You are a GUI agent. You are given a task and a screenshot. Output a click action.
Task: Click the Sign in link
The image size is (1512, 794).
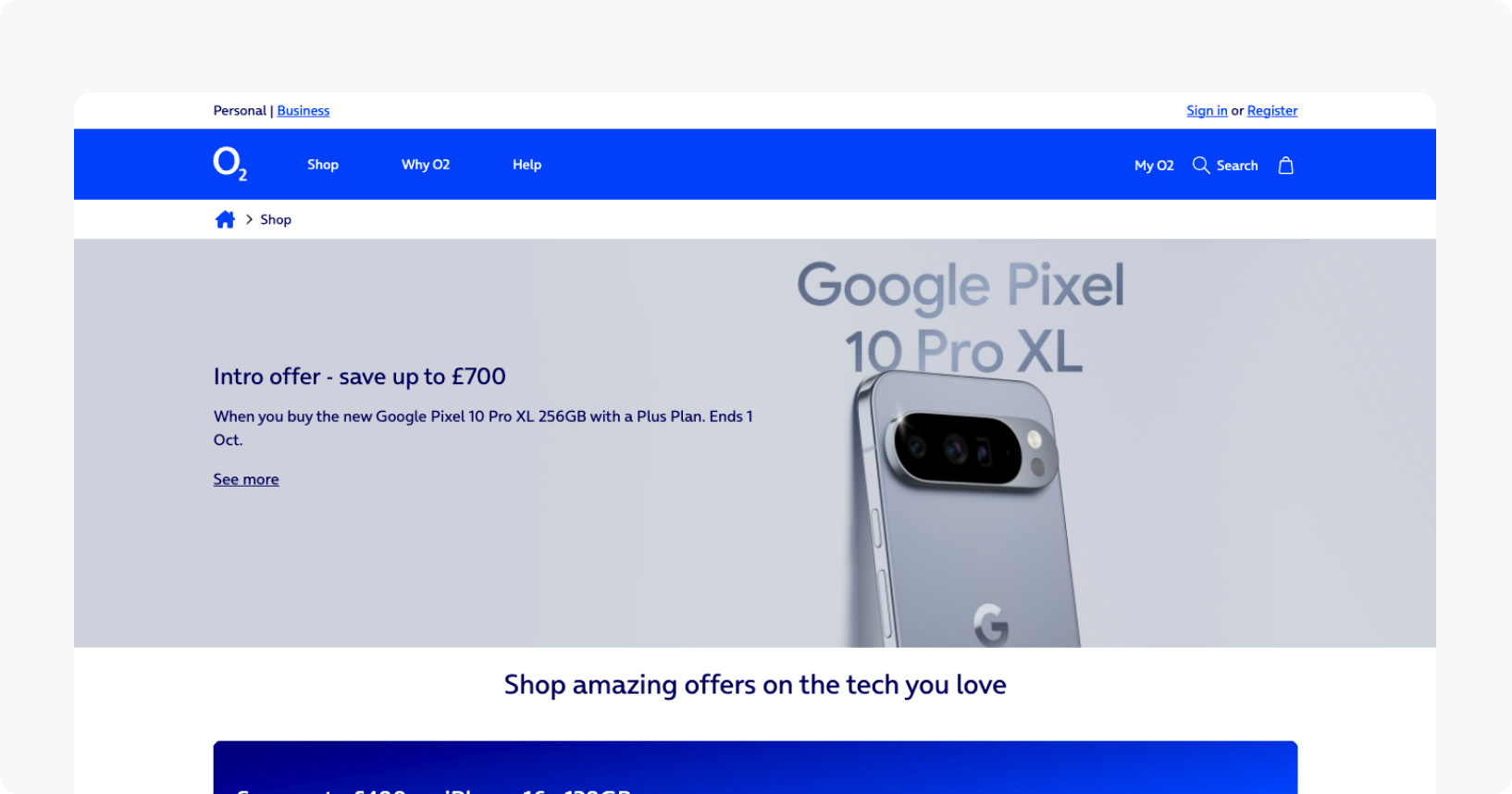coord(1207,110)
